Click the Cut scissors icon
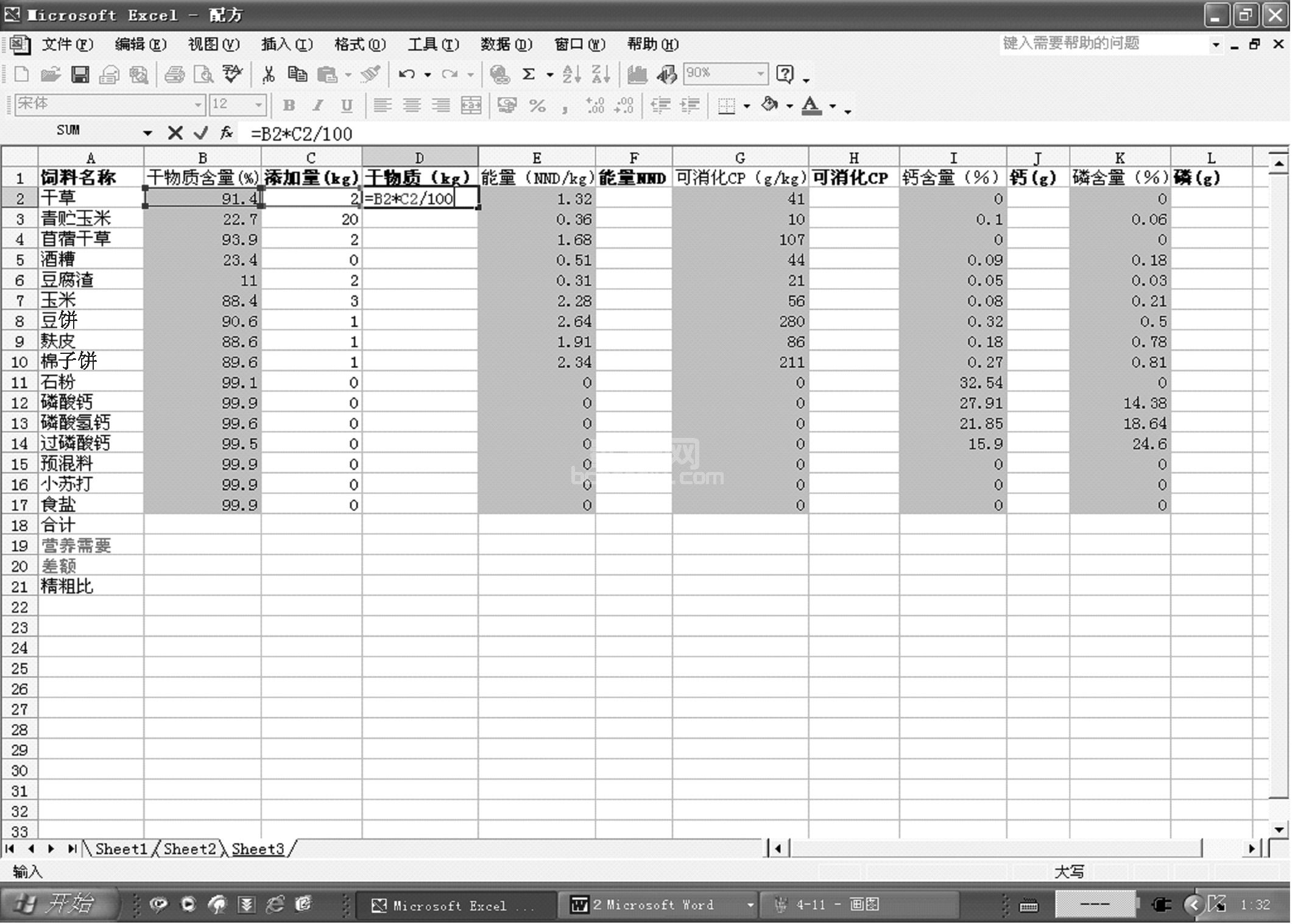The width and height of the screenshot is (1295, 924). 268,75
